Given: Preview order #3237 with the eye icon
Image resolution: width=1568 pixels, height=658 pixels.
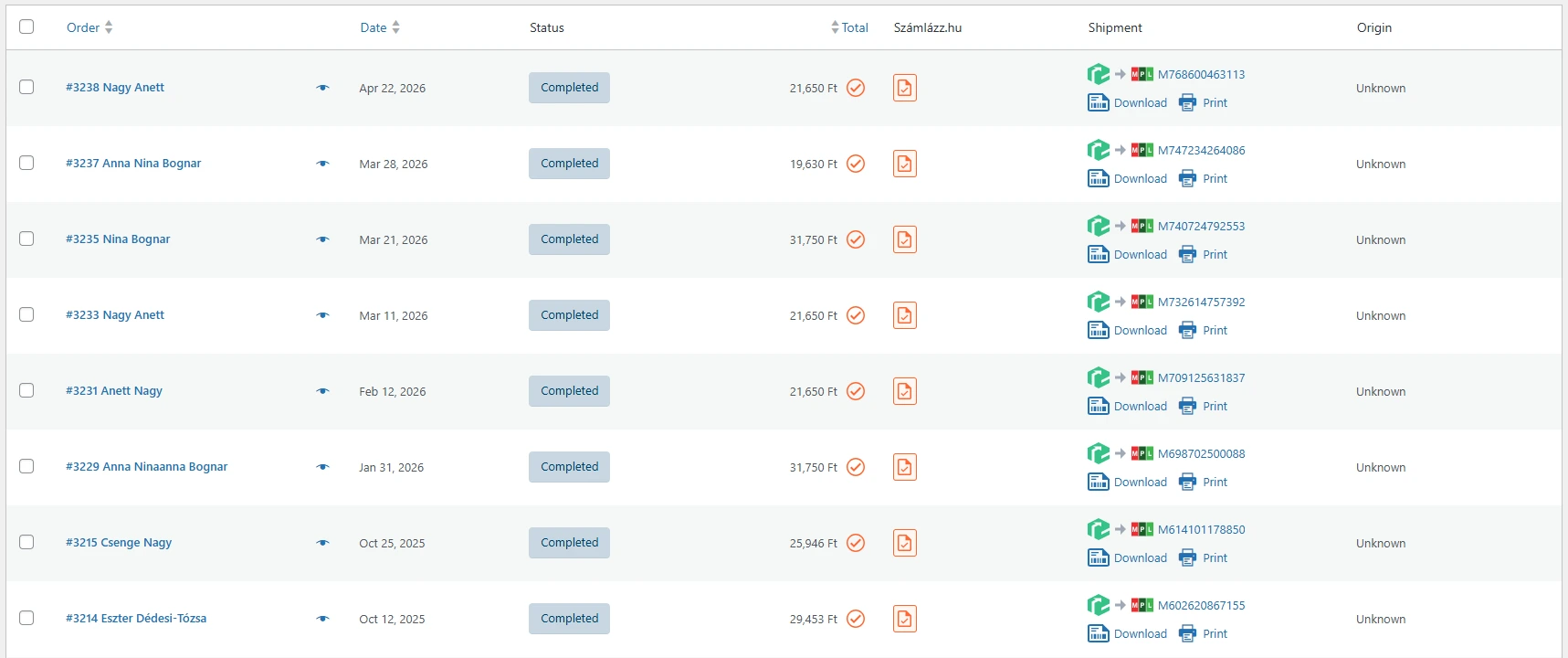Looking at the screenshot, I should point(322,164).
